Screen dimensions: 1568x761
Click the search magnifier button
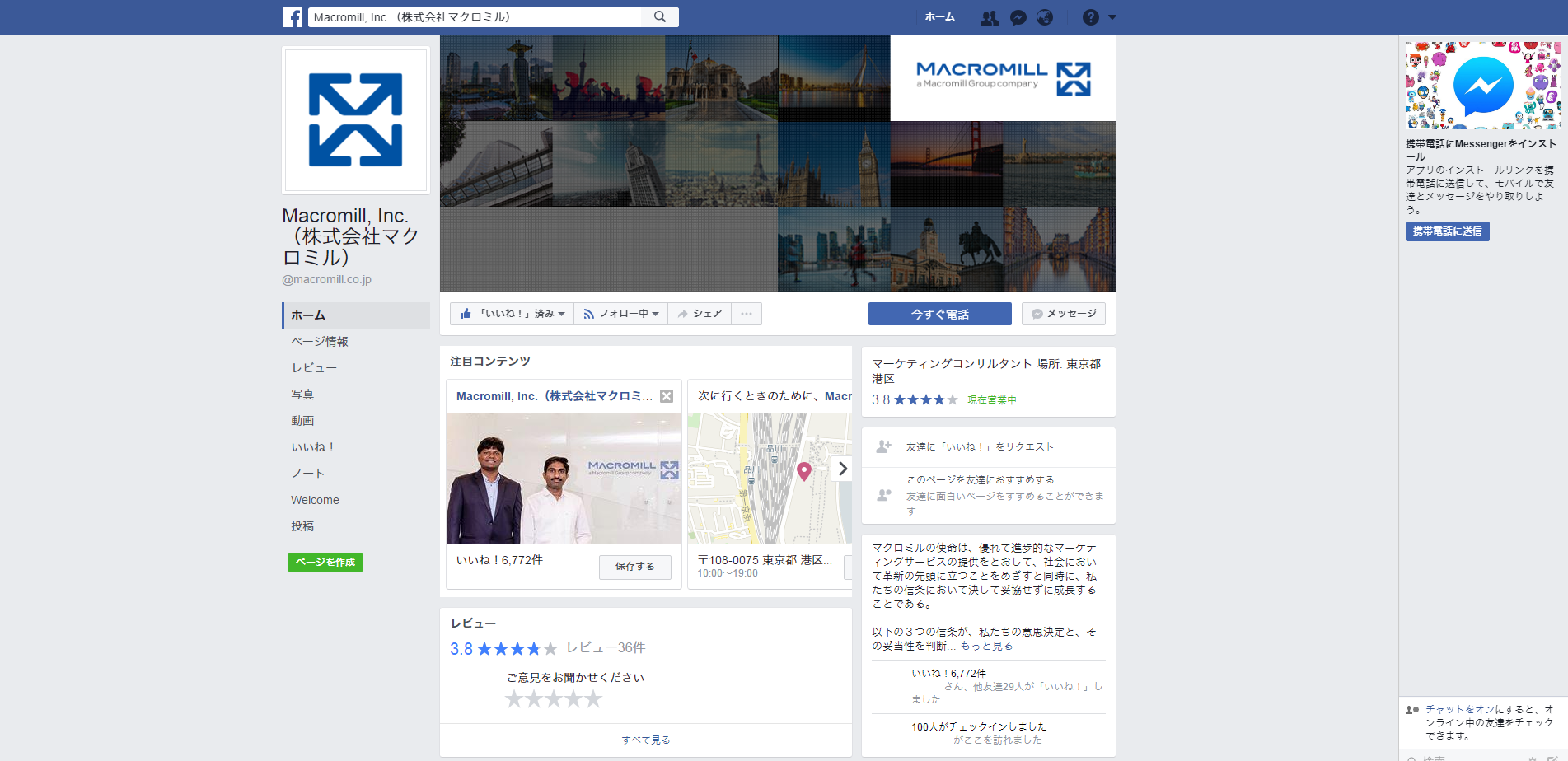[x=660, y=17]
